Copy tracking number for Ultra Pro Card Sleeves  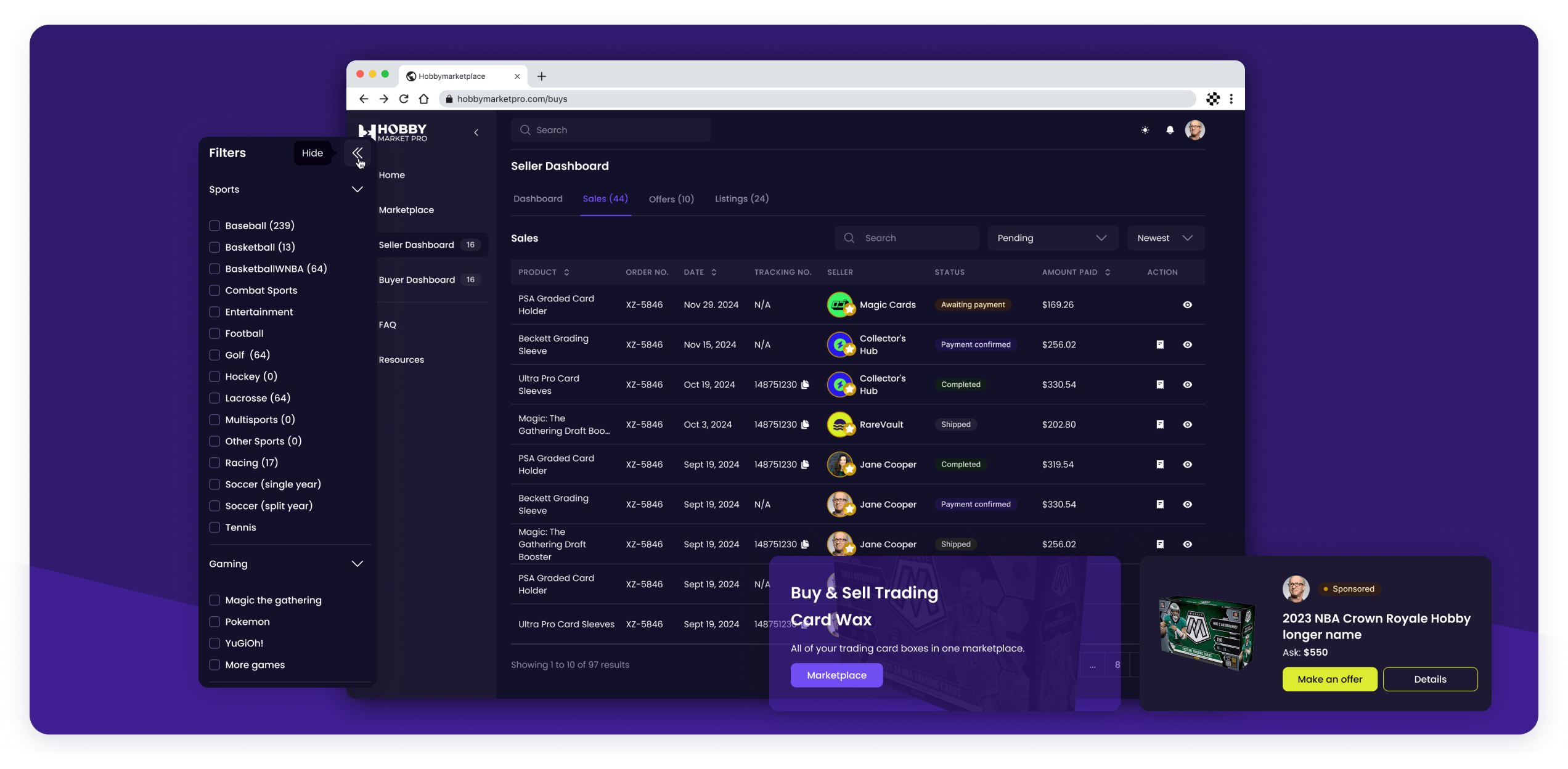[x=805, y=384]
